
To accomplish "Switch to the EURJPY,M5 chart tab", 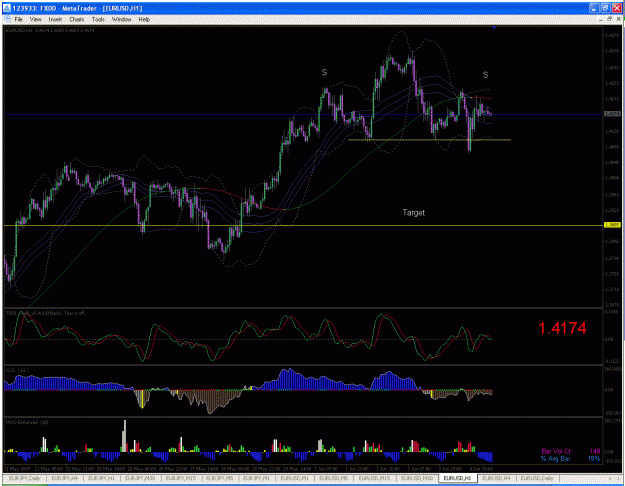I will (220, 478).
